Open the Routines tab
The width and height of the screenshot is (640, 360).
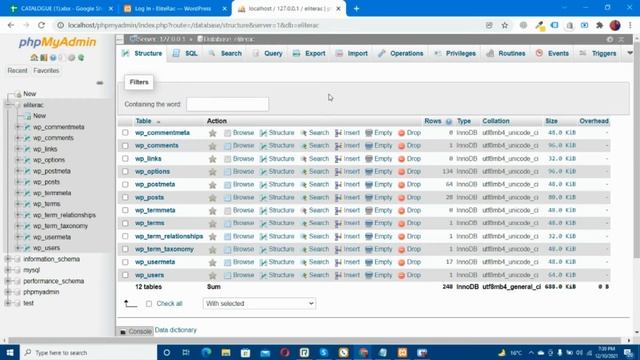click(x=506, y=53)
